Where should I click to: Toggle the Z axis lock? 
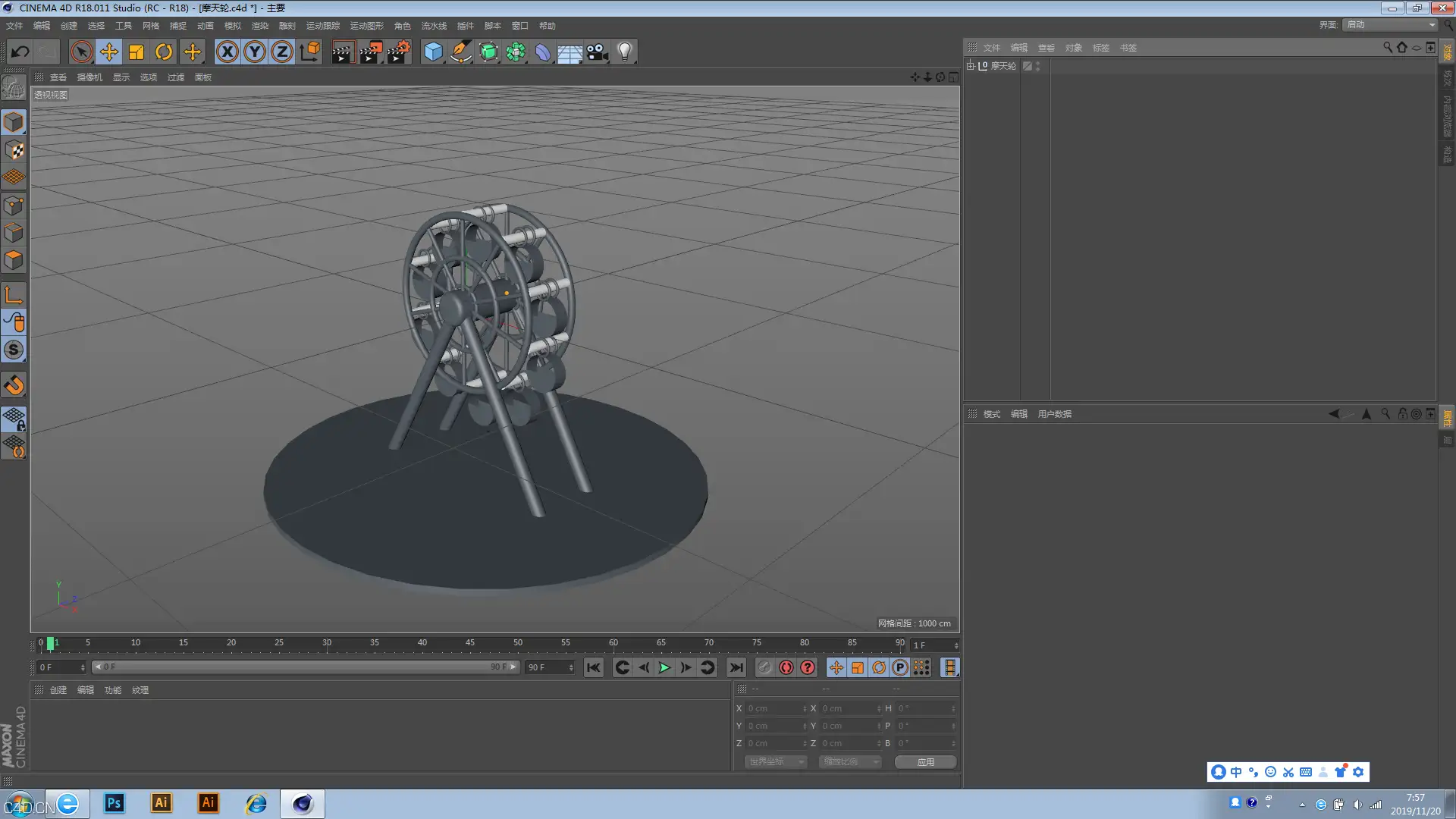tap(282, 52)
